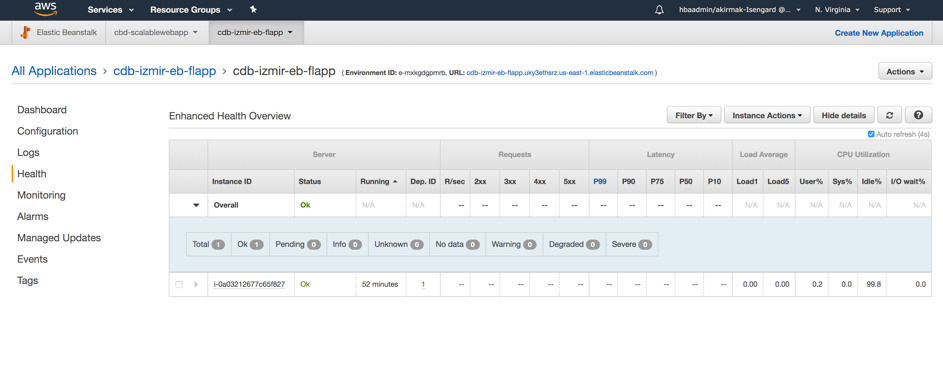Open the cdb-izmir-eb-flapp application breadcrumb link

pos(165,71)
